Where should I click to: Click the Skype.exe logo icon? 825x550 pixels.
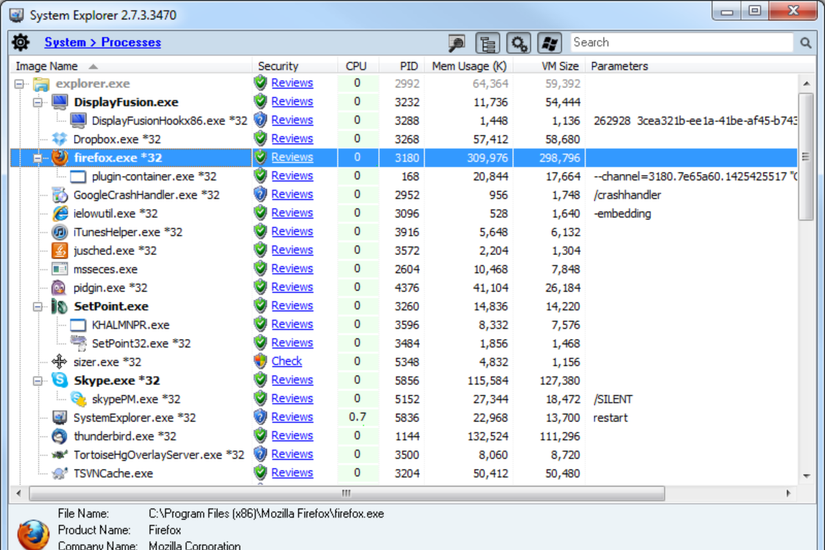click(x=59, y=380)
